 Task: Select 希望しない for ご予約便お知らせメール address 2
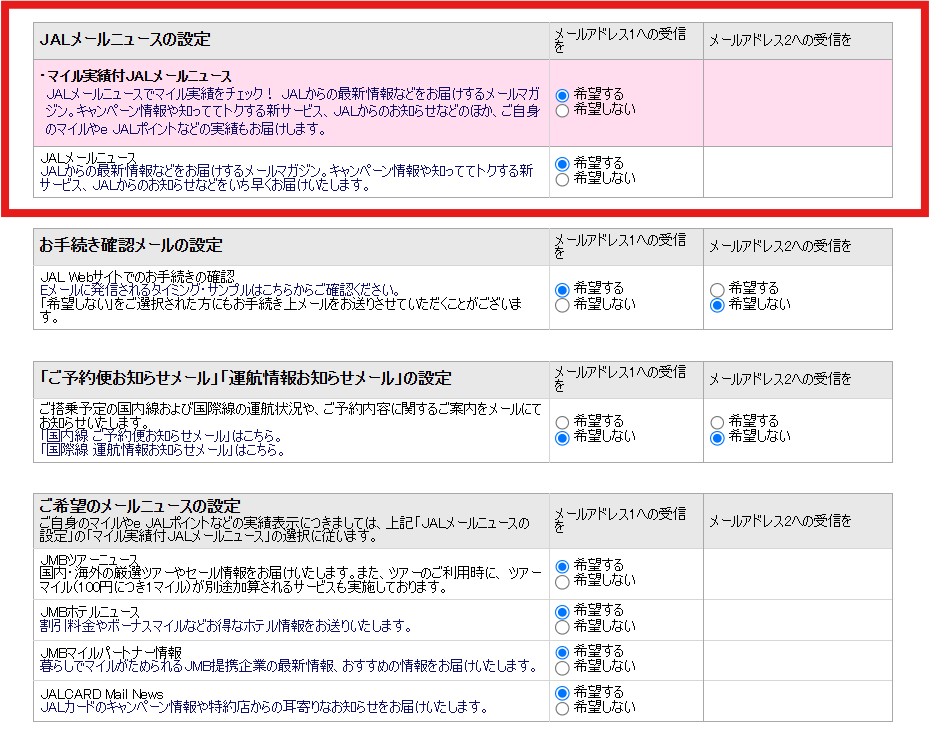(x=716, y=437)
